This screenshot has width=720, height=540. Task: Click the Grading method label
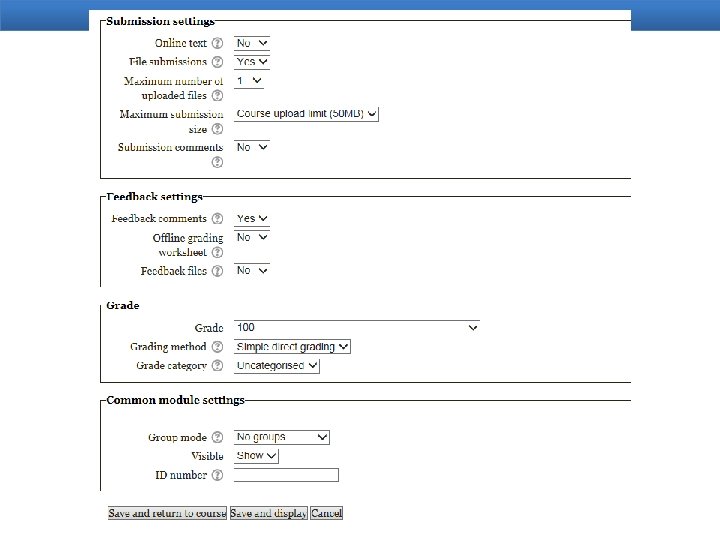(168, 347)
